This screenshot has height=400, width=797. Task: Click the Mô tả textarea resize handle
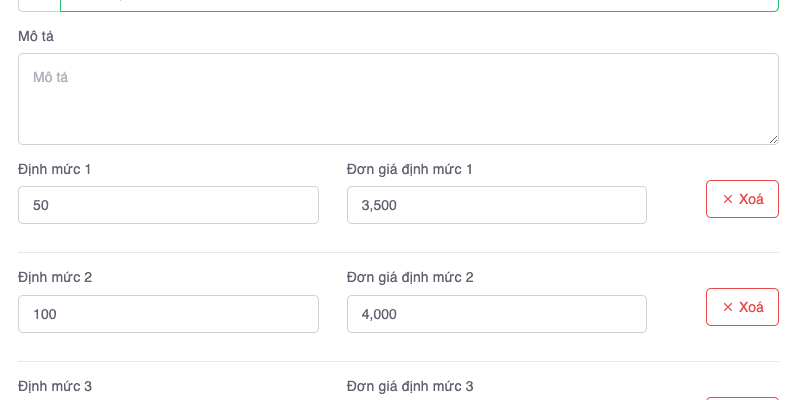click(773, 139)
